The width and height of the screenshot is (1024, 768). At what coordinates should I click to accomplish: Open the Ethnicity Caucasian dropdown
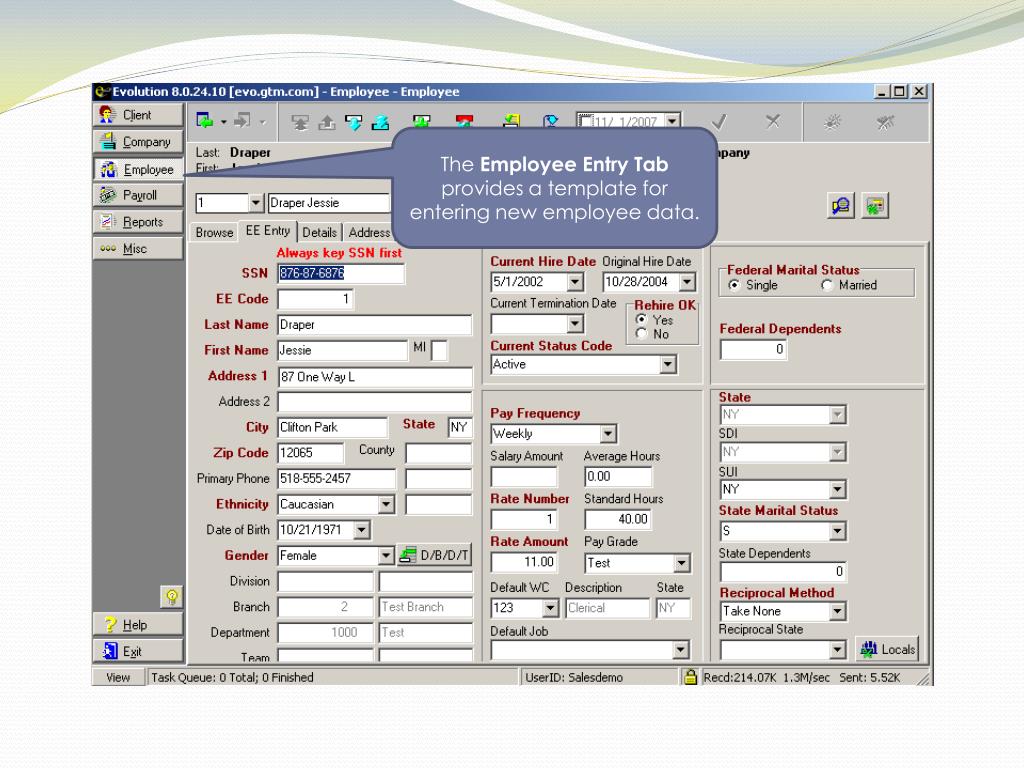click(387, 504)
